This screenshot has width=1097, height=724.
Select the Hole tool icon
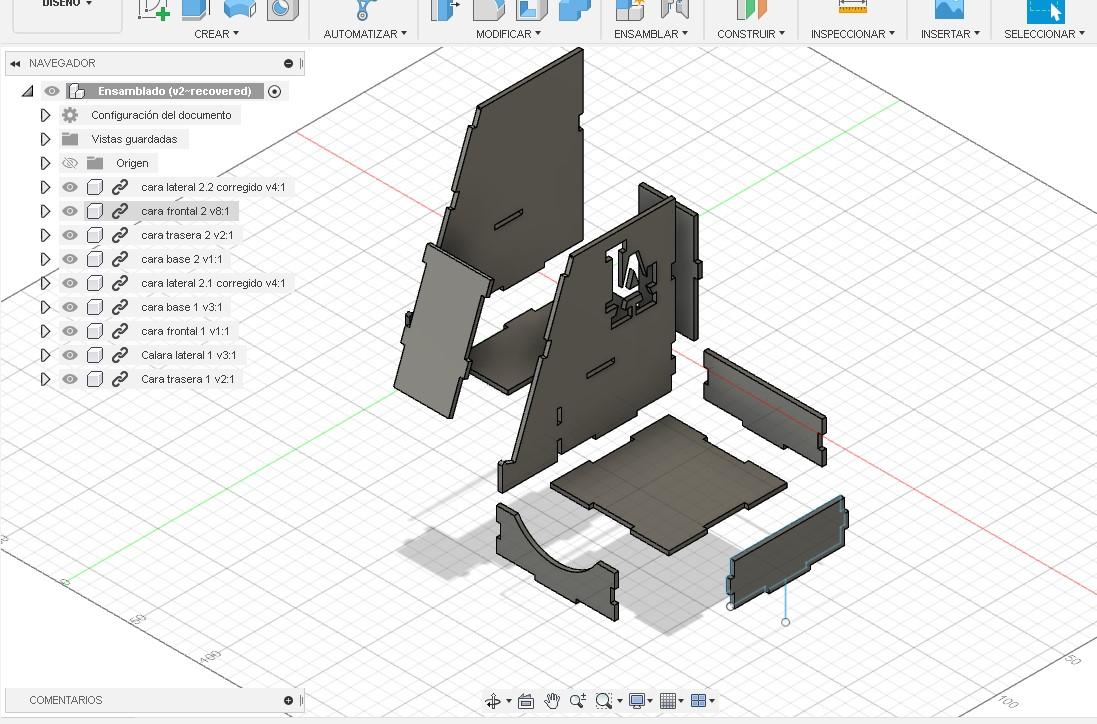pos(283,9)
